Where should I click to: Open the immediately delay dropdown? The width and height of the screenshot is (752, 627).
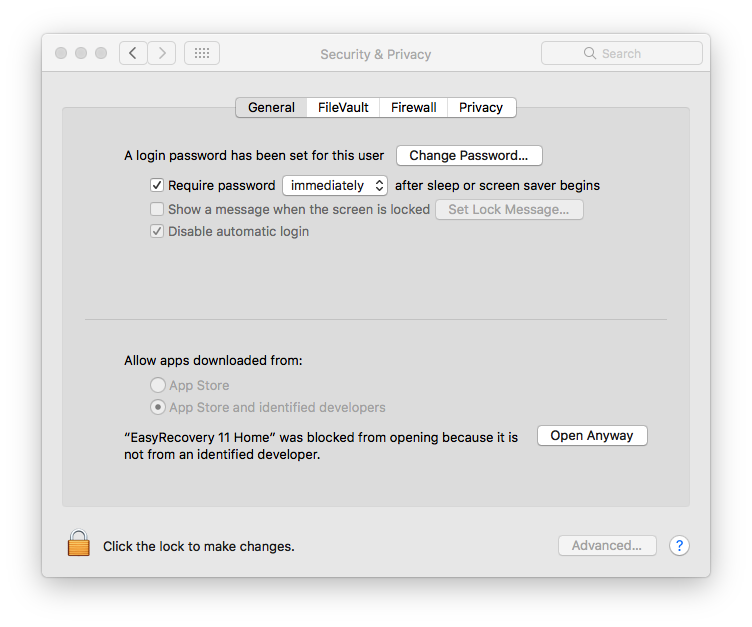pyautogui.click(x=335, y=185)
